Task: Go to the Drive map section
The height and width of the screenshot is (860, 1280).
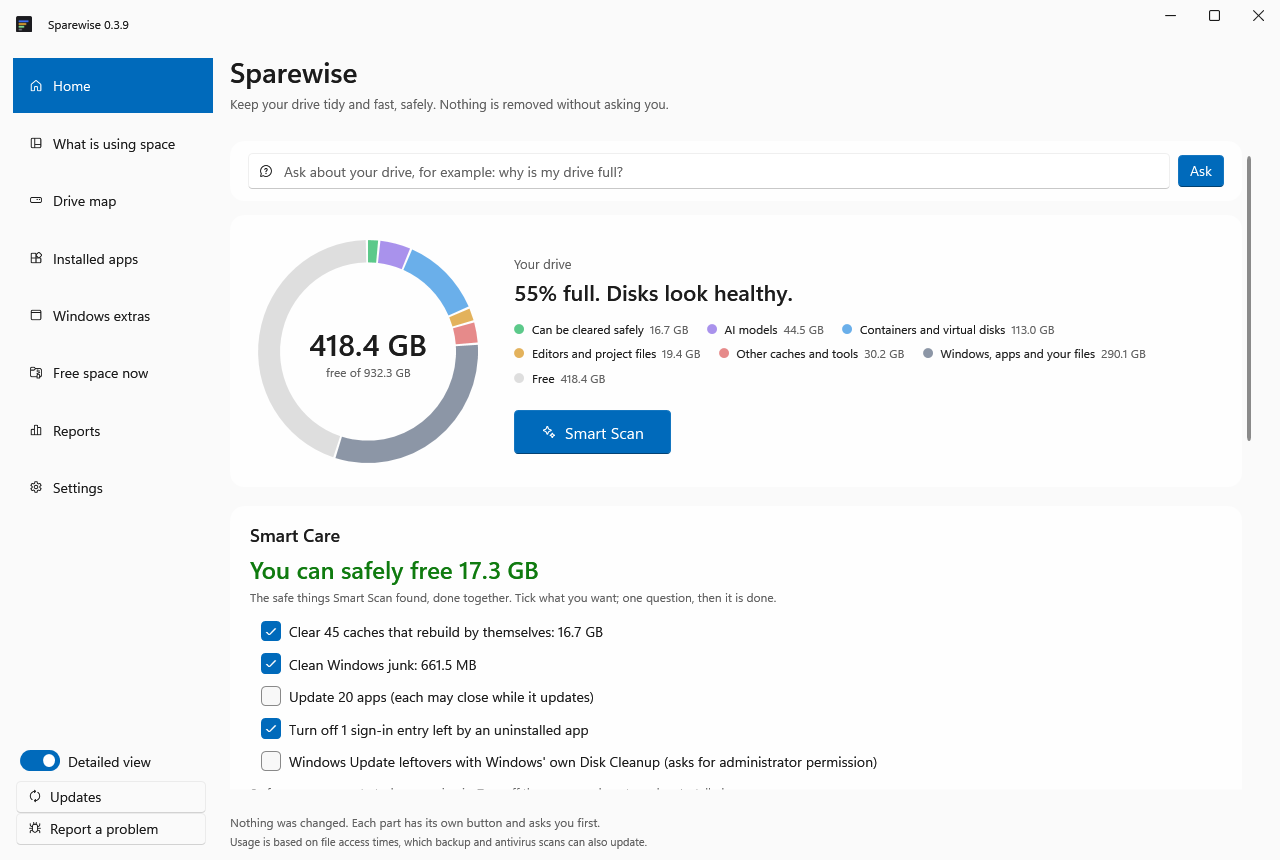Action: (x=113, y=201)
